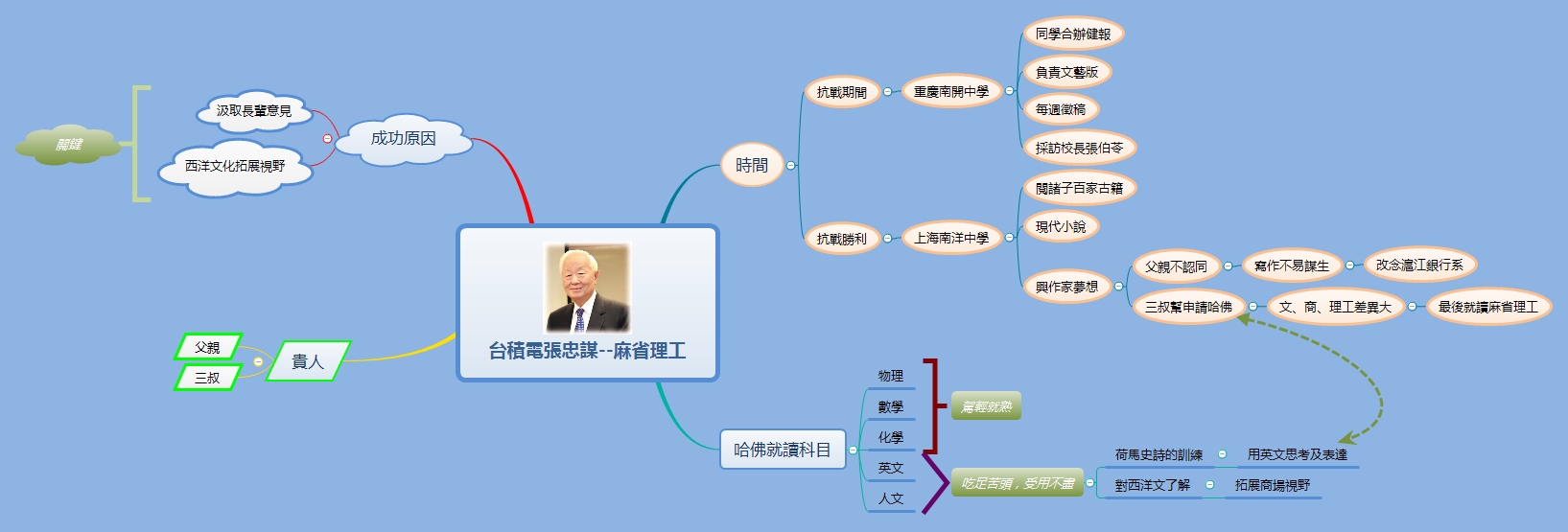
Task: Select the 時間 main branch node
Action: [x=752, y=165]
